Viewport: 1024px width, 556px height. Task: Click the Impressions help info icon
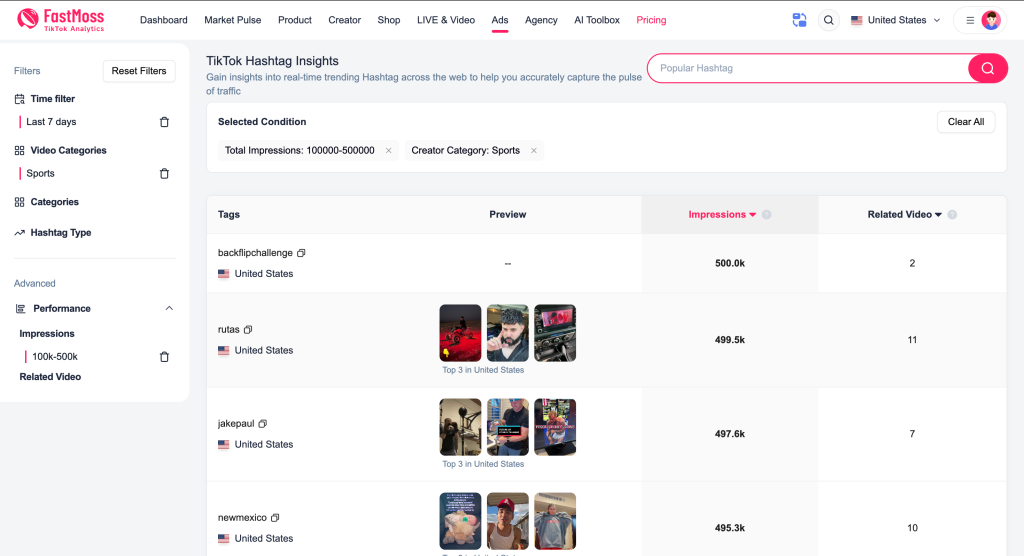pyautogui.click(x=766, y=215)
